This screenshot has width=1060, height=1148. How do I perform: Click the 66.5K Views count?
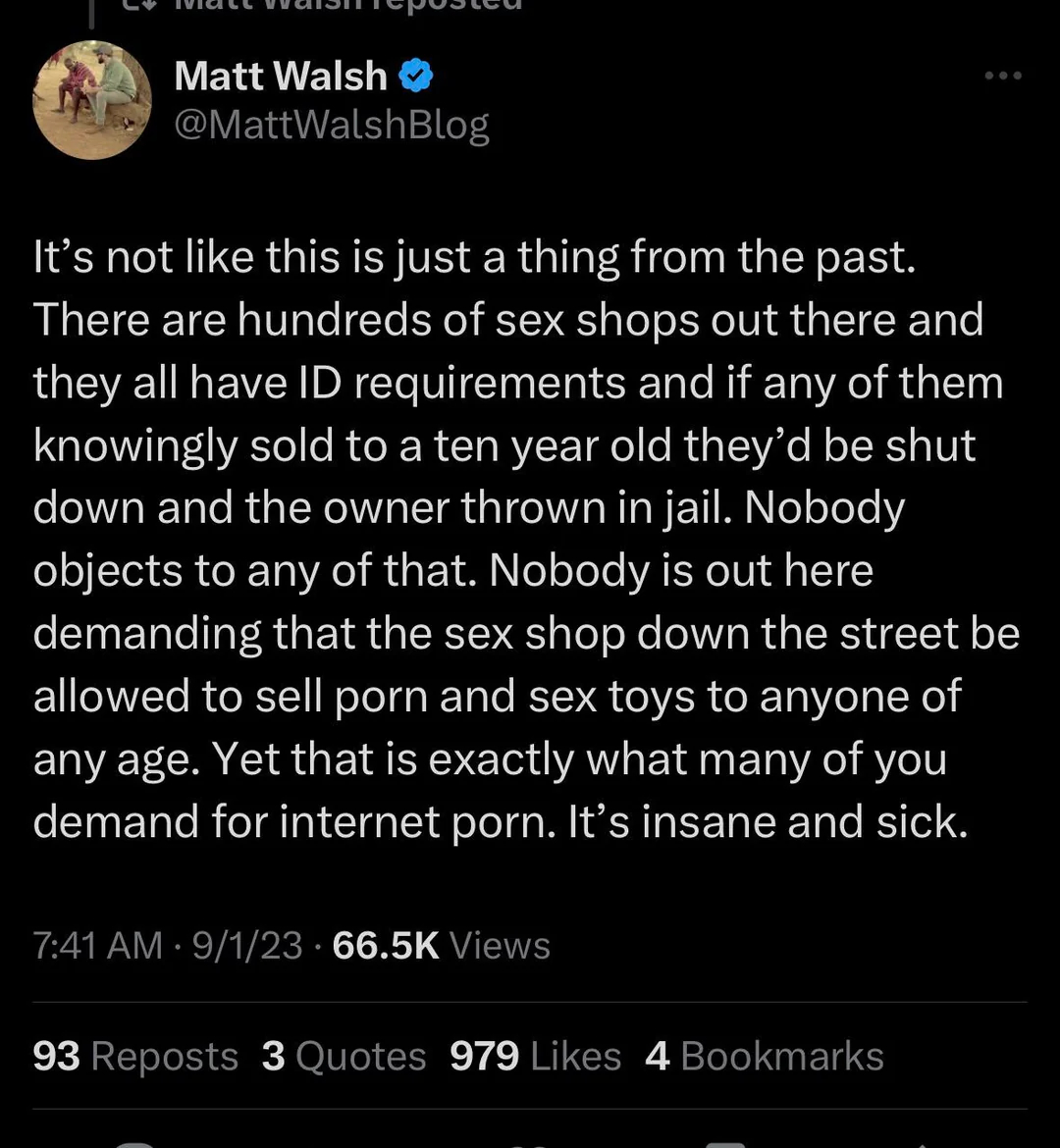[x=441, y=945]
